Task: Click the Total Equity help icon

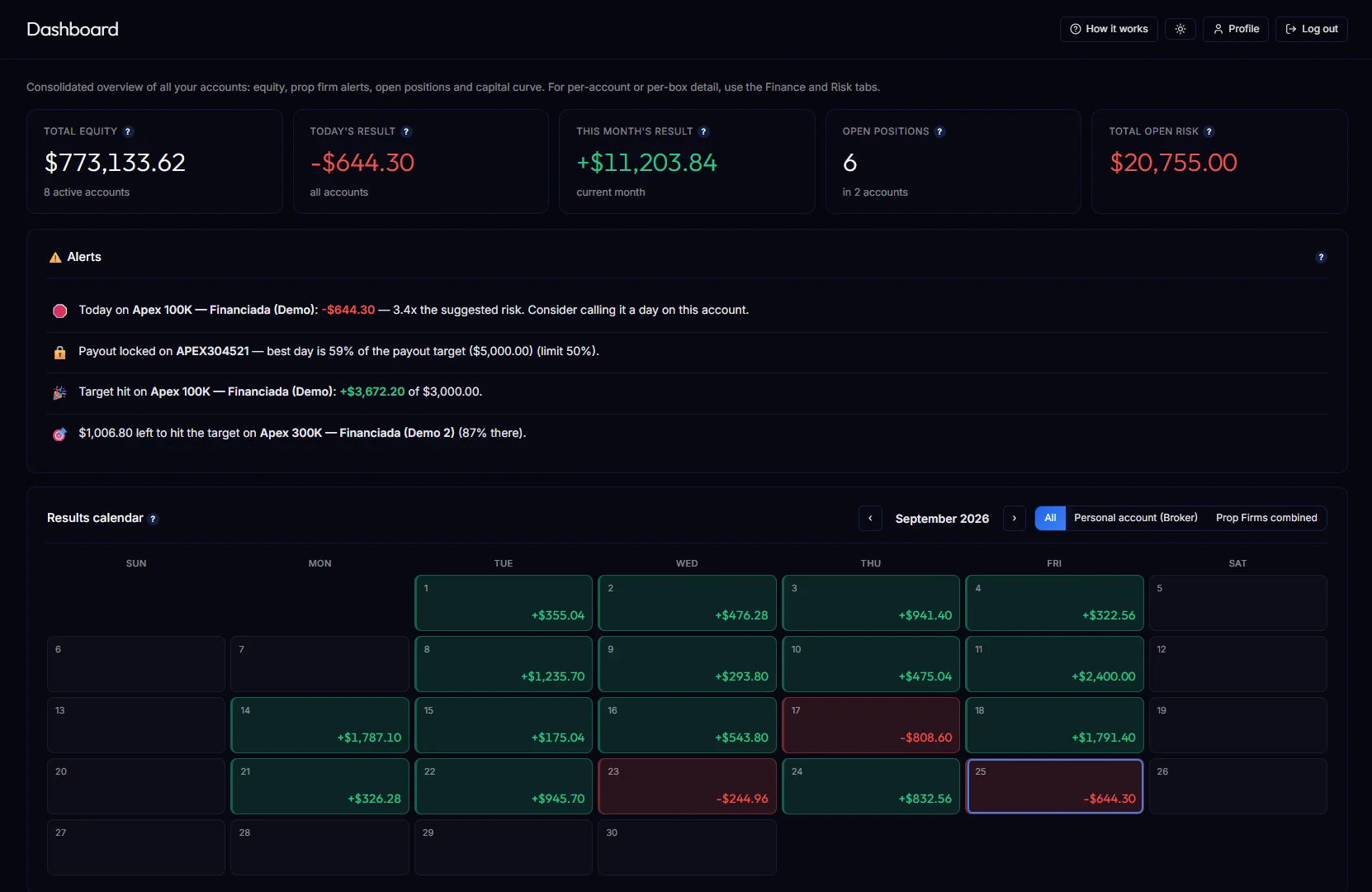Action: [128, 131]
